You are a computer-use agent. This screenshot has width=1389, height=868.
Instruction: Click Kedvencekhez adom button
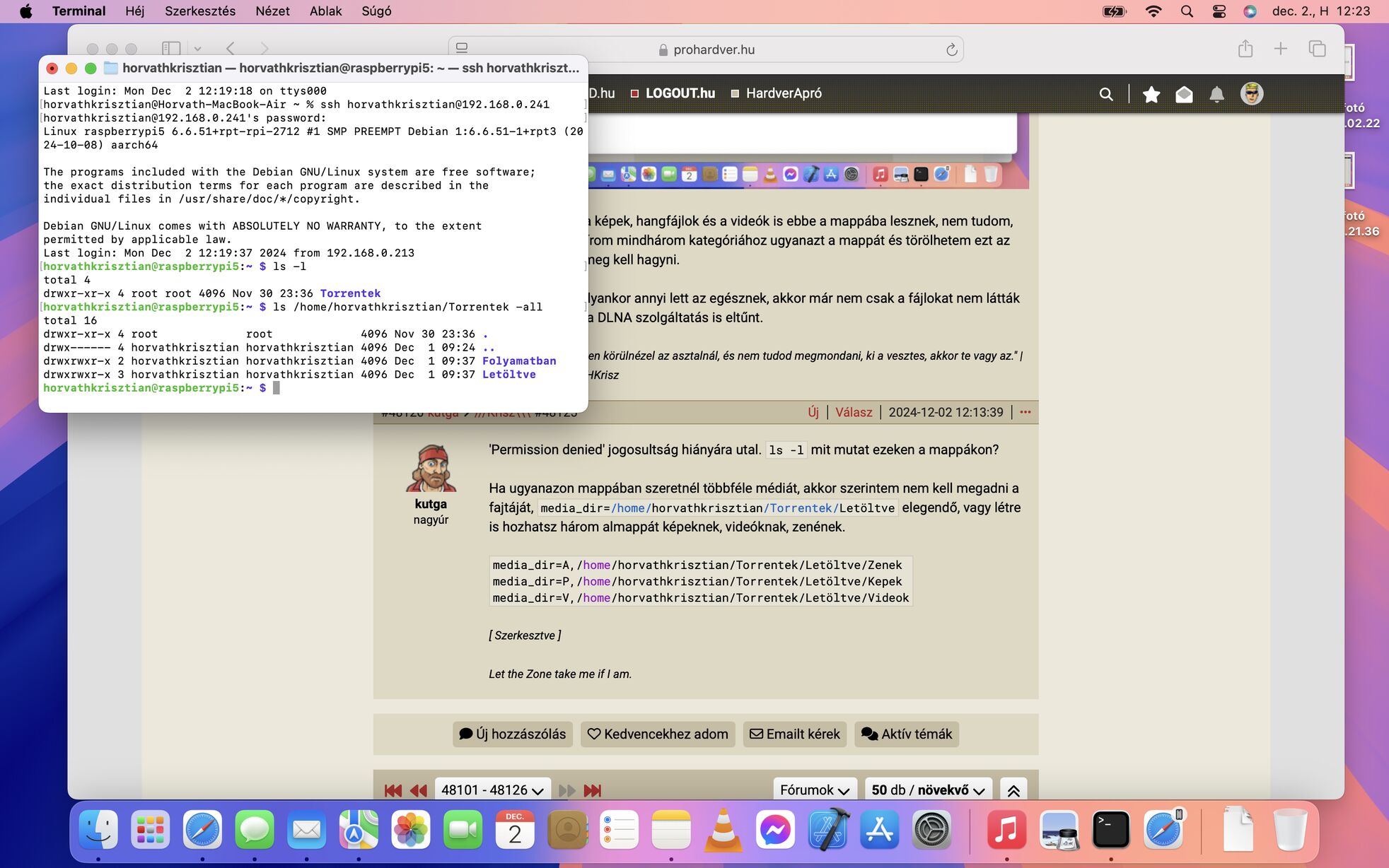pos(658,734)
